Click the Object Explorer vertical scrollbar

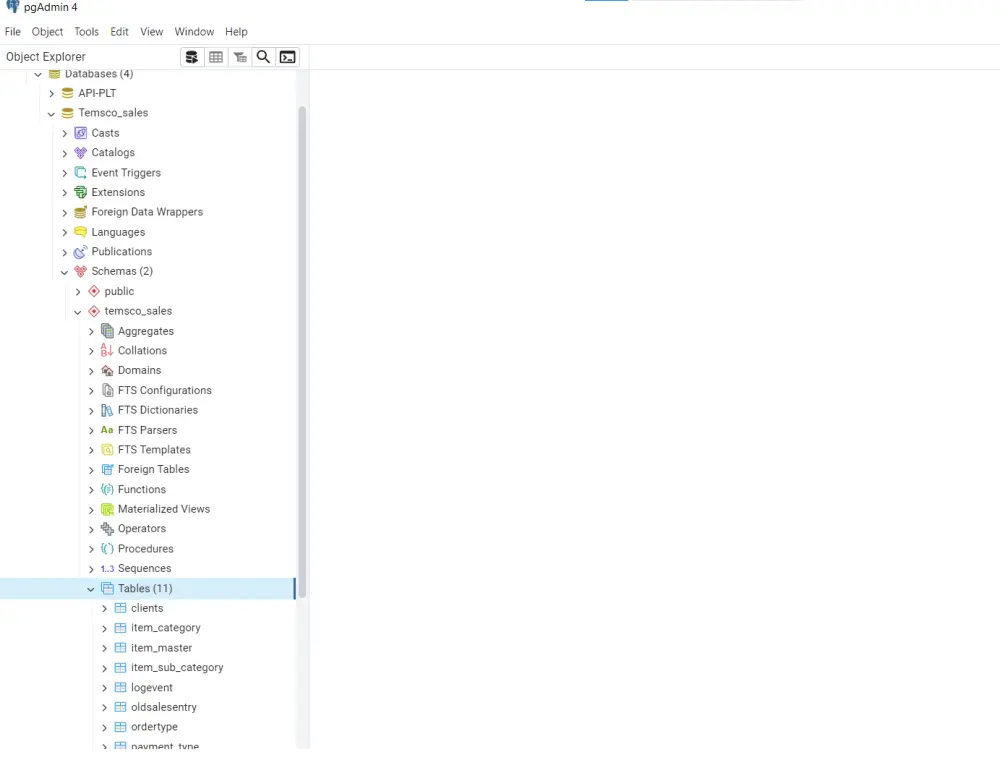point(302,351)
